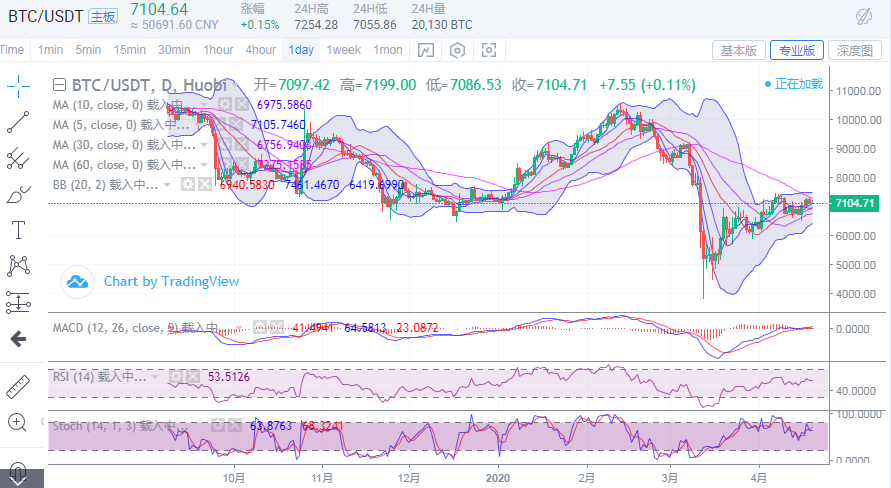The height and width of the screenshot is (488, 891).
Task: Expand the MA (30, close, 0) dropdown arrow
Action: tap(204, 145)
